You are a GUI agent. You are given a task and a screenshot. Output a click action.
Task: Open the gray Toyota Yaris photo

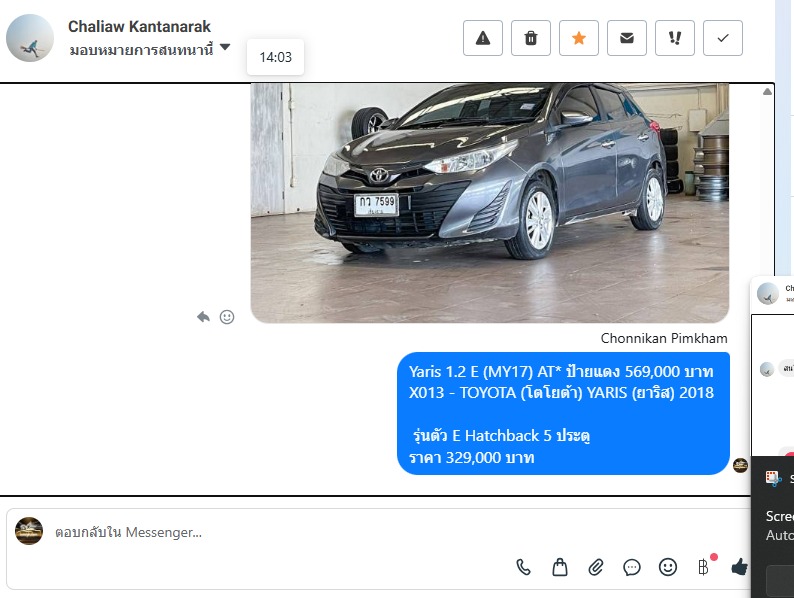[x=490, y=203]
